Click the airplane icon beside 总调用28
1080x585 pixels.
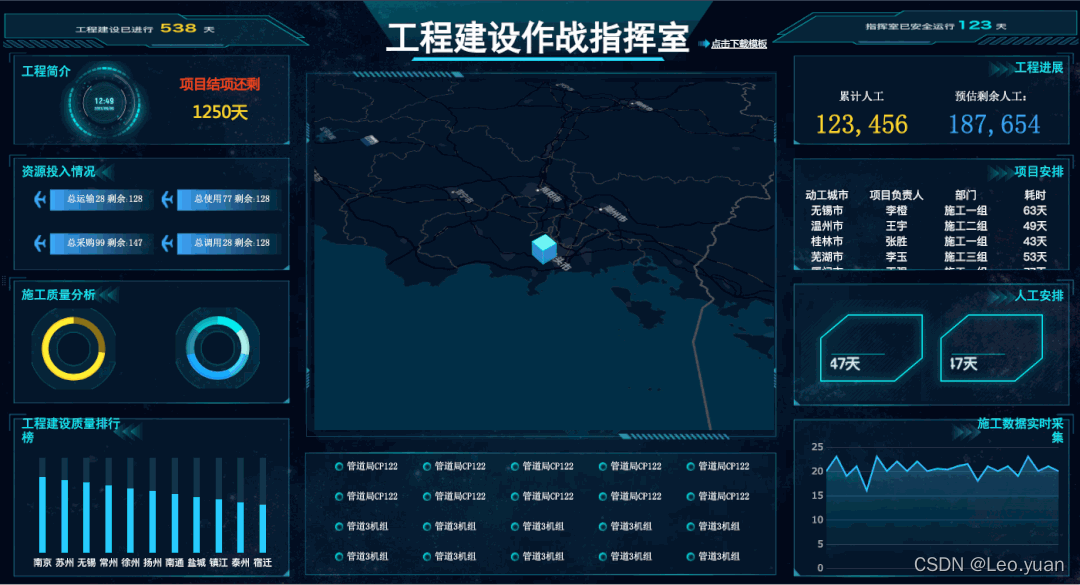167,243
